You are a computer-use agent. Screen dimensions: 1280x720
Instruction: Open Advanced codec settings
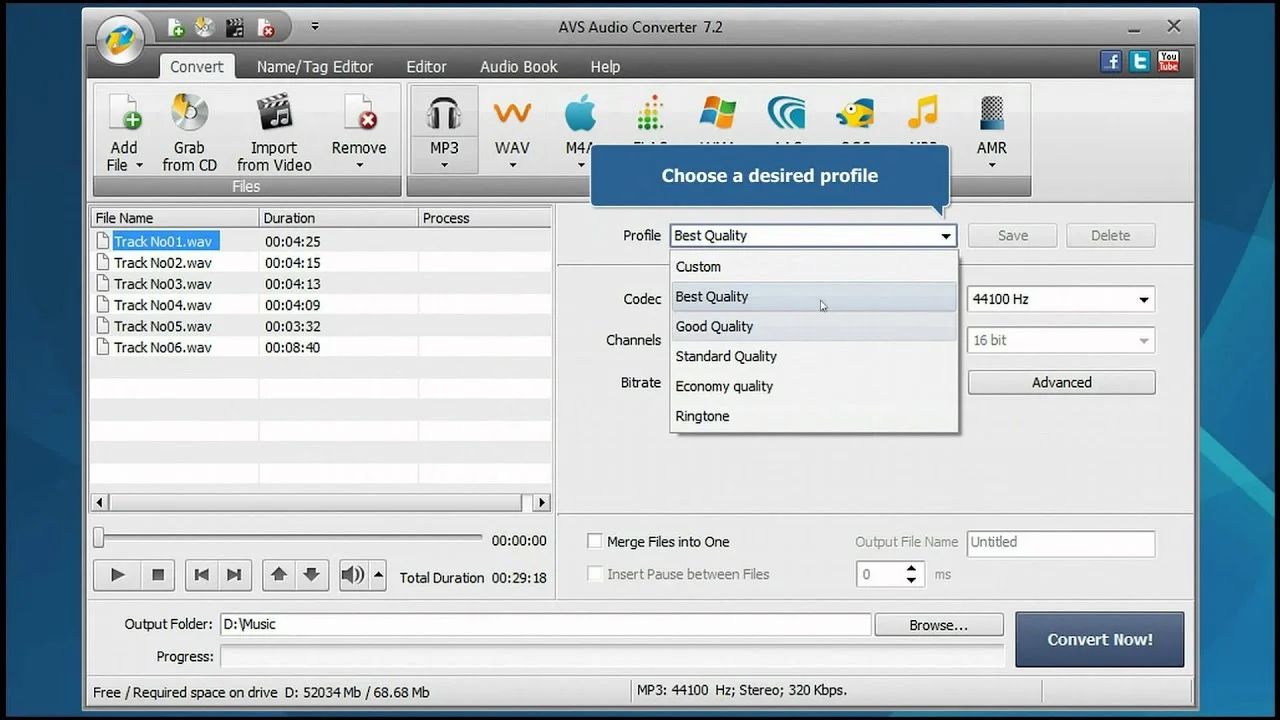point(1061,382)
